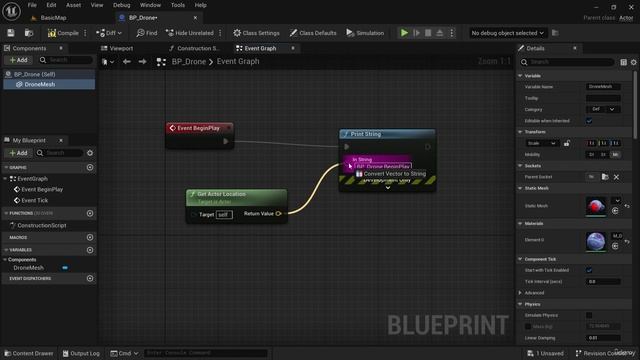Click Print String execution input pin
The height and width of the screenshot is (360, 640).
point(347,147)
